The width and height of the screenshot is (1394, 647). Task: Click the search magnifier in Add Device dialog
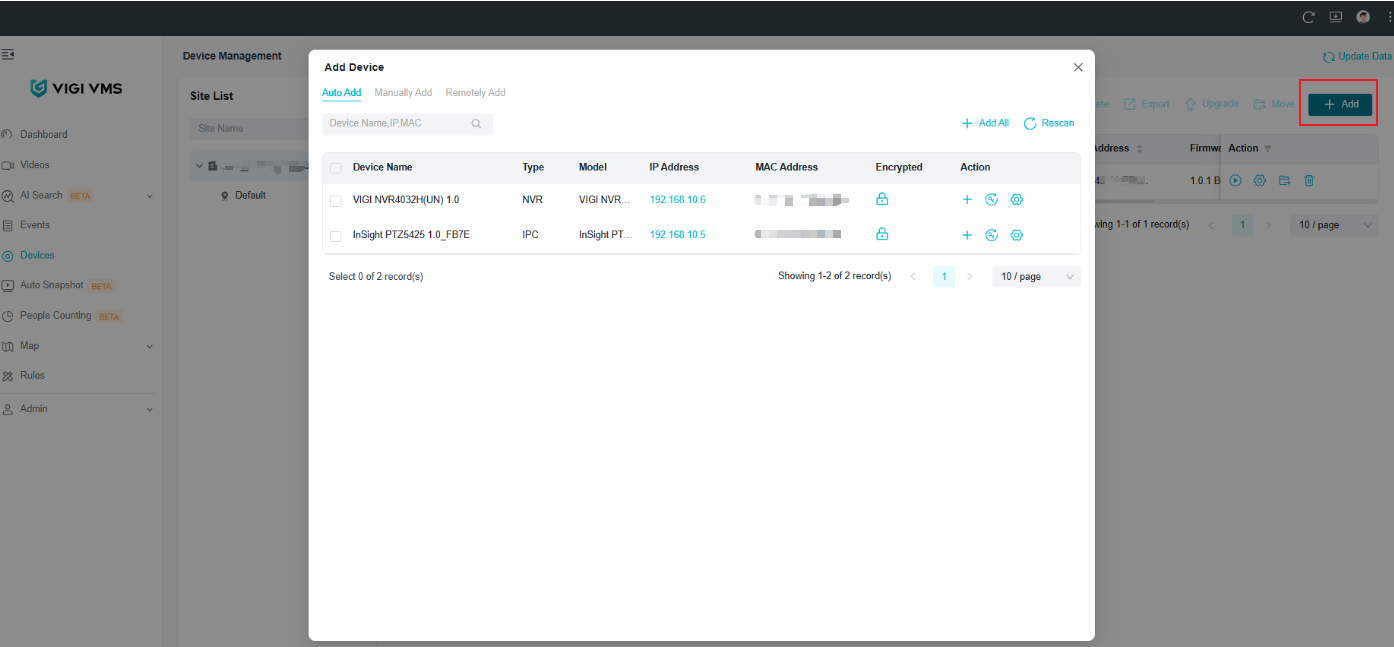point(477,124)
